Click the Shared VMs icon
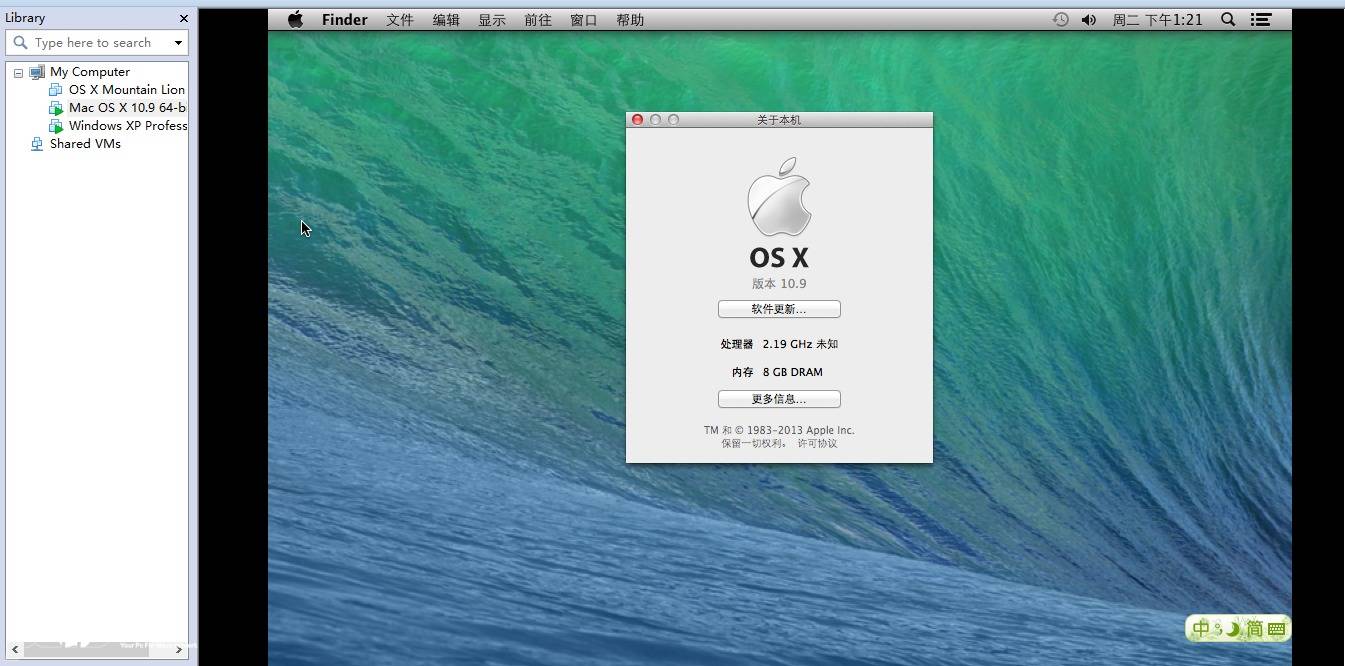1345x666 pixels. (37, 144)
